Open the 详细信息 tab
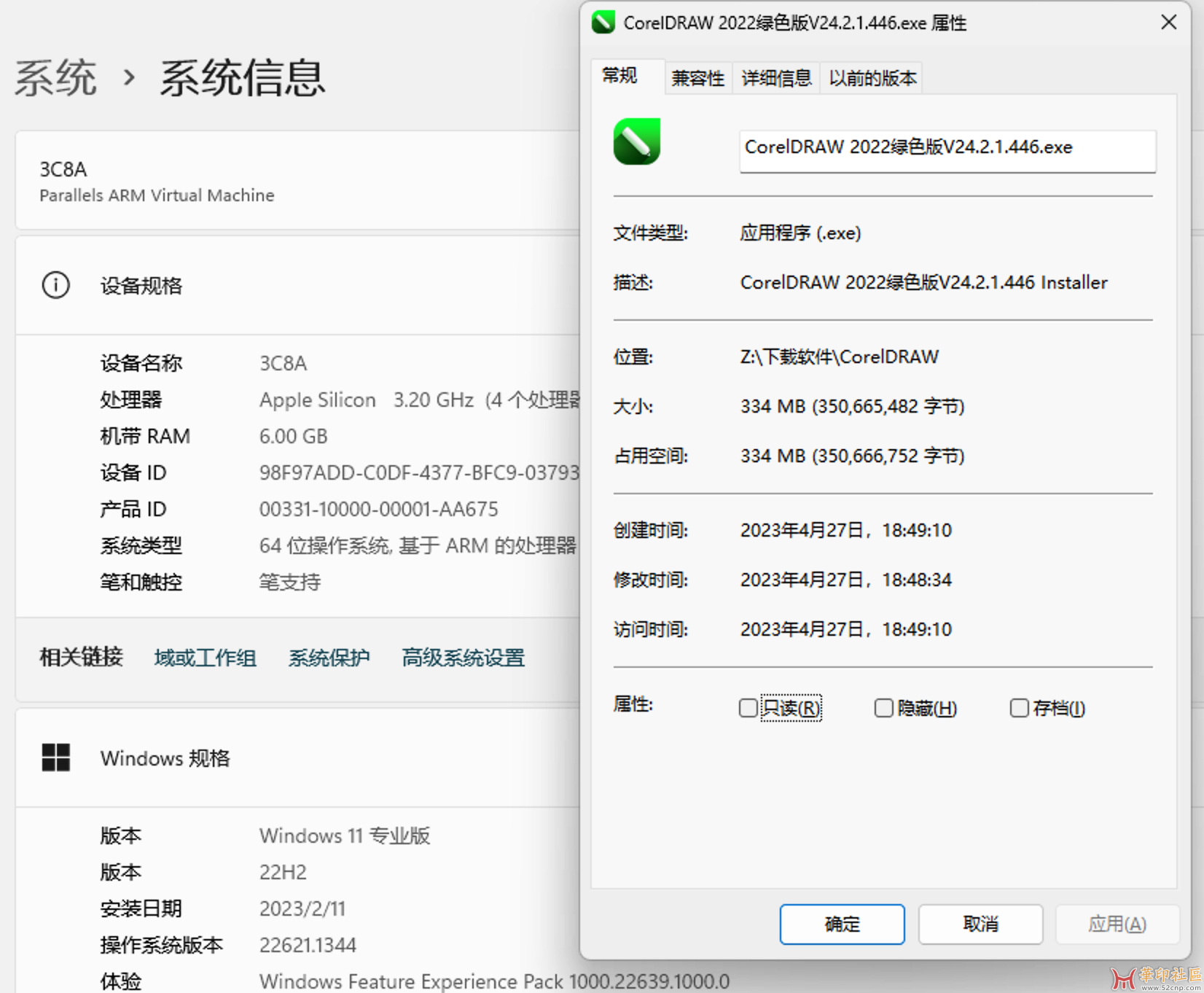1204x993 pixels. 776,78
